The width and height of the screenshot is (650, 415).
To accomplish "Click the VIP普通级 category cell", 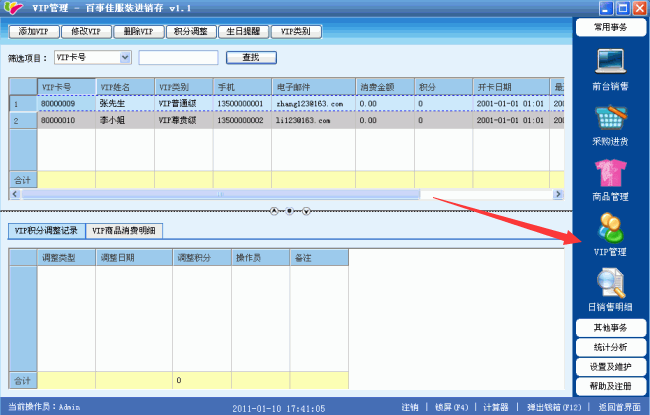I will [x=184, y=104].
